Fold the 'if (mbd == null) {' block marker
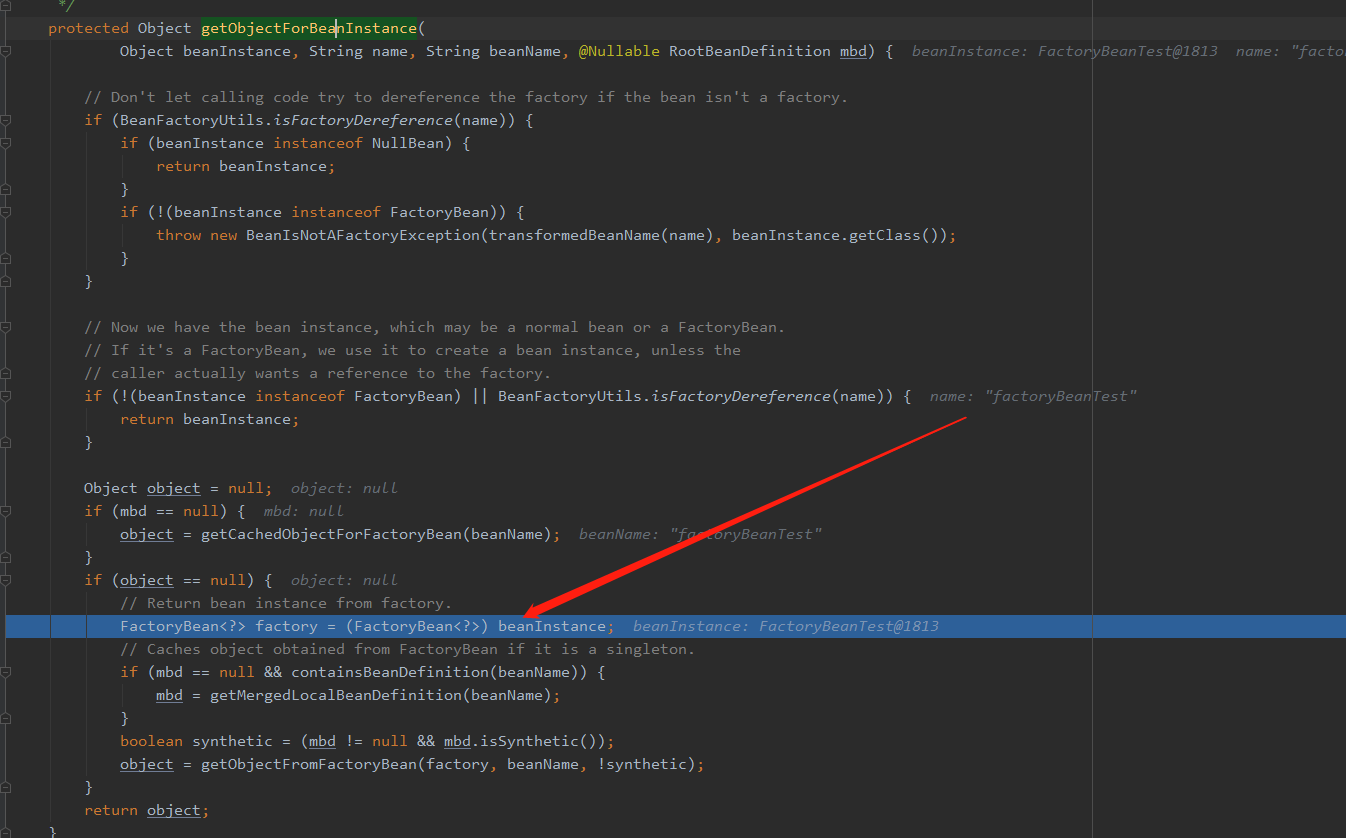1346x838 pixels. pyautogui.click(x=6, y=511)
